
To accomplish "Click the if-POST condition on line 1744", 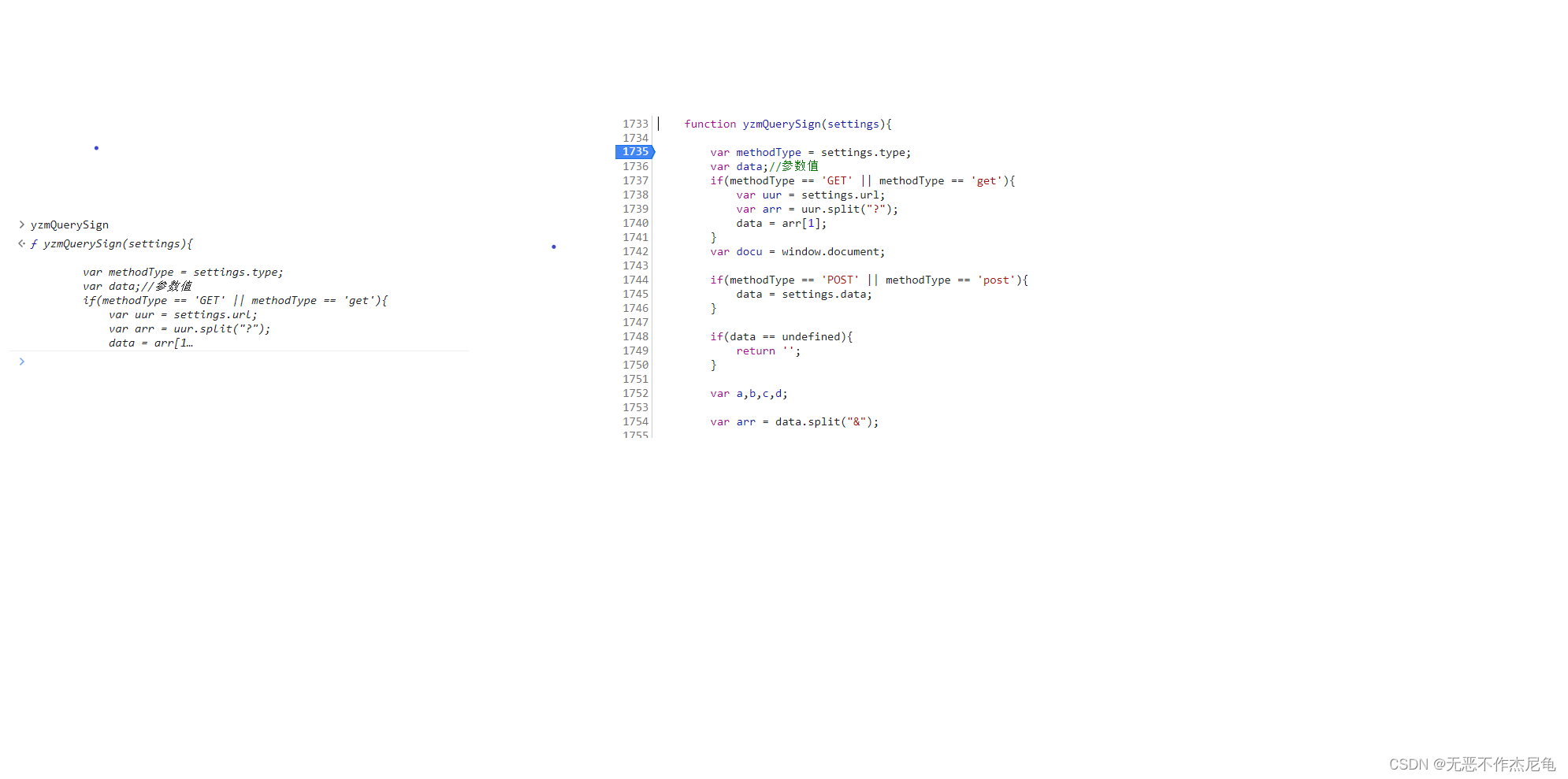I will point(869,280).
